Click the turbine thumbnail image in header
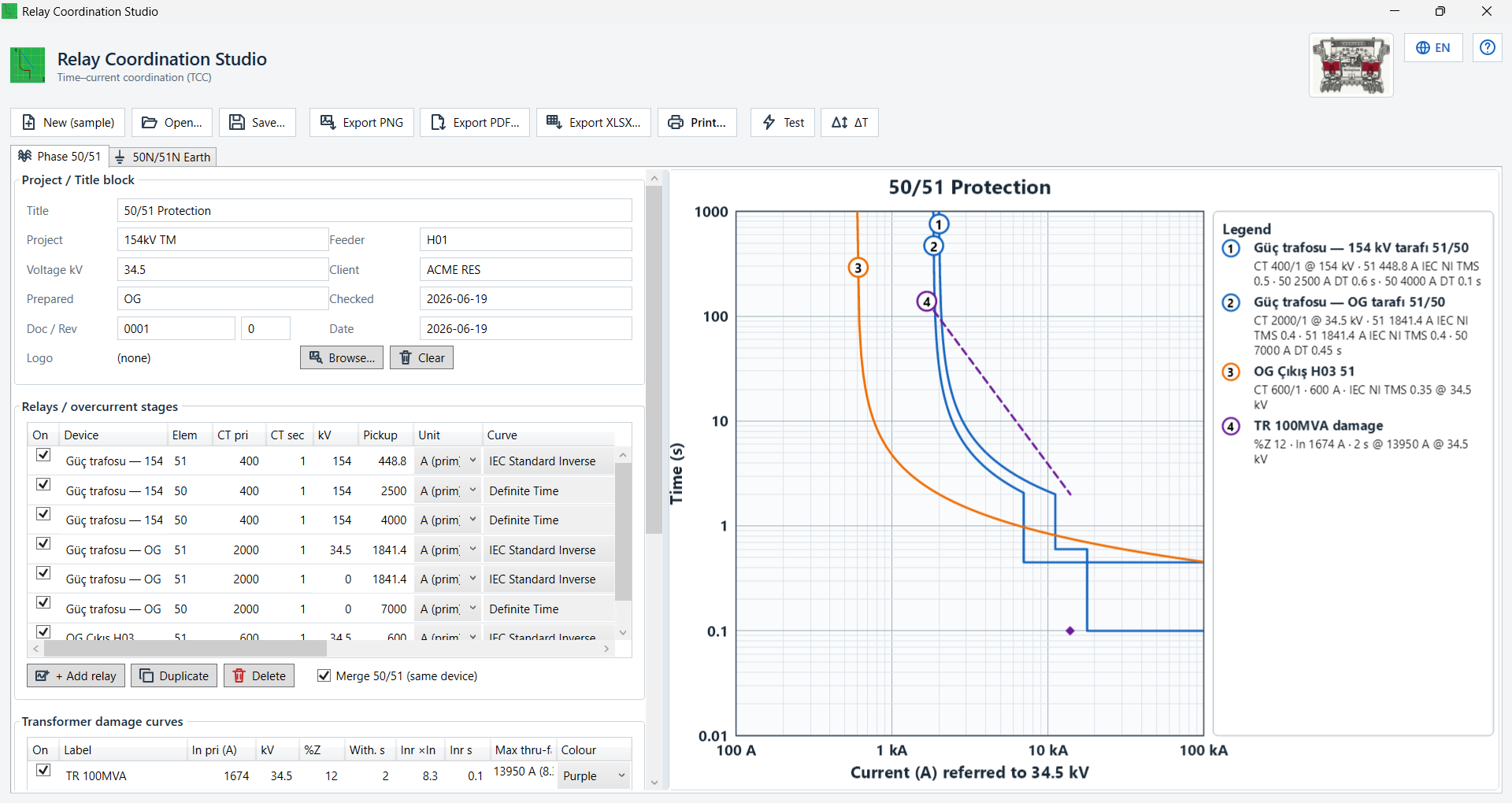This screenshot has height=803, width=1512. pos(1351,65)
